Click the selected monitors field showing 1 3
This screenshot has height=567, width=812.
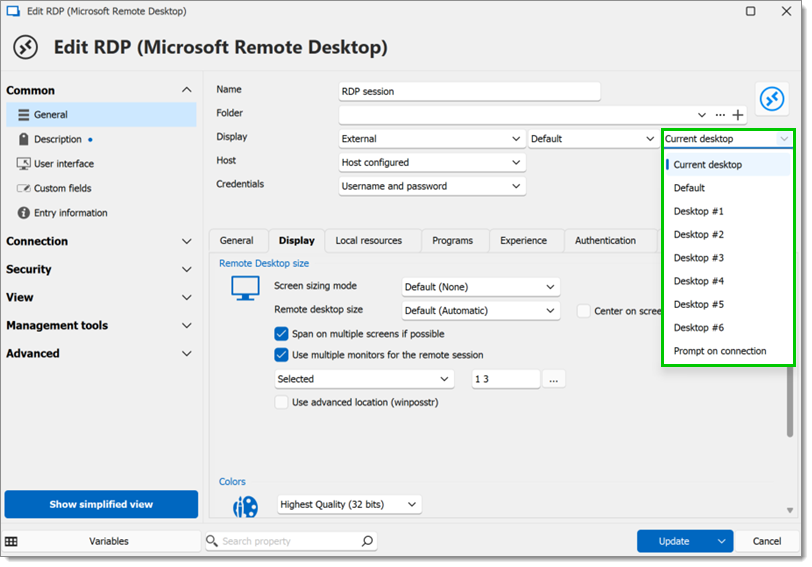(506, 379)
